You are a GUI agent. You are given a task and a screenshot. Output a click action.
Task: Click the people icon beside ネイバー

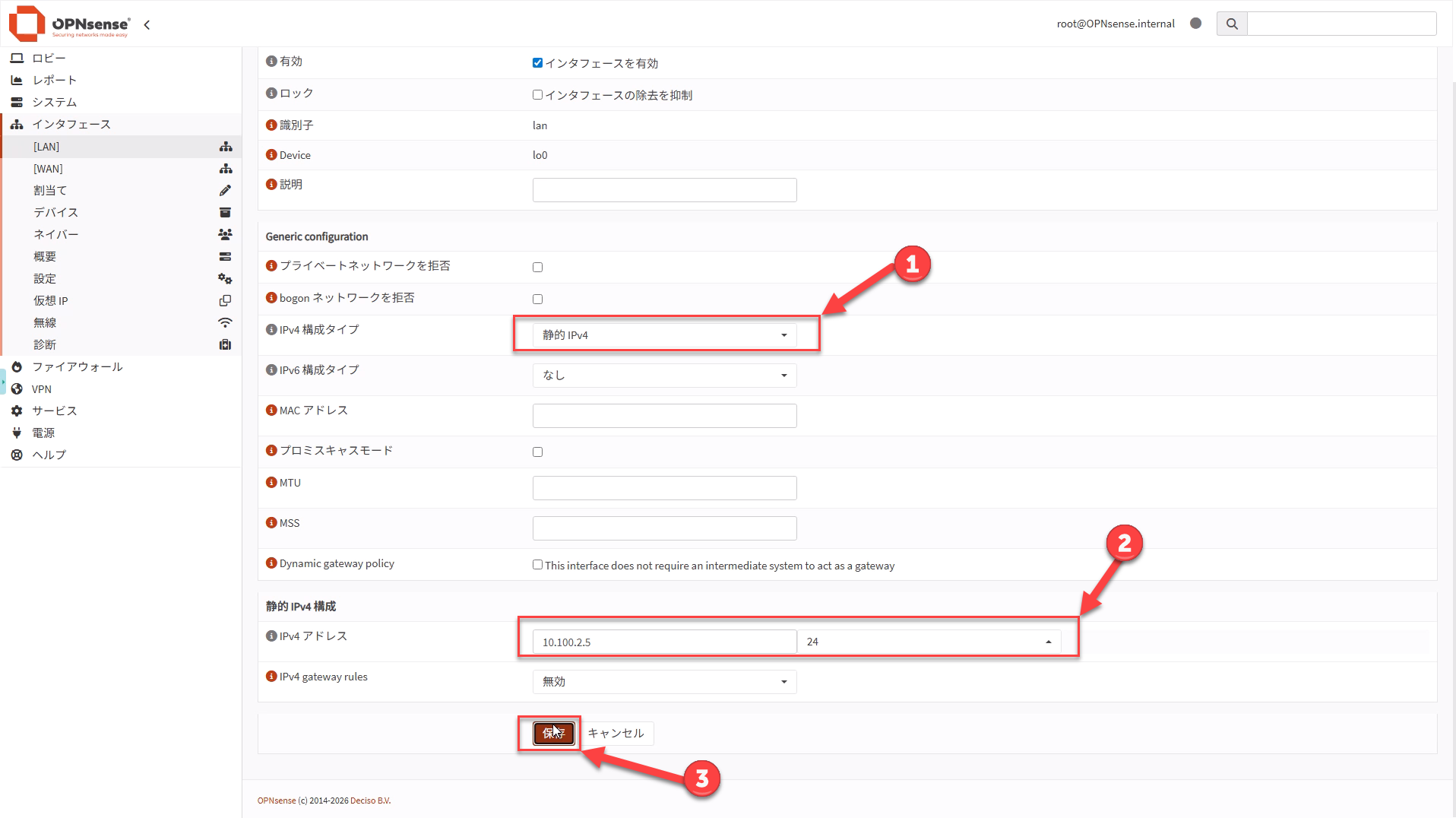point(225,235)
